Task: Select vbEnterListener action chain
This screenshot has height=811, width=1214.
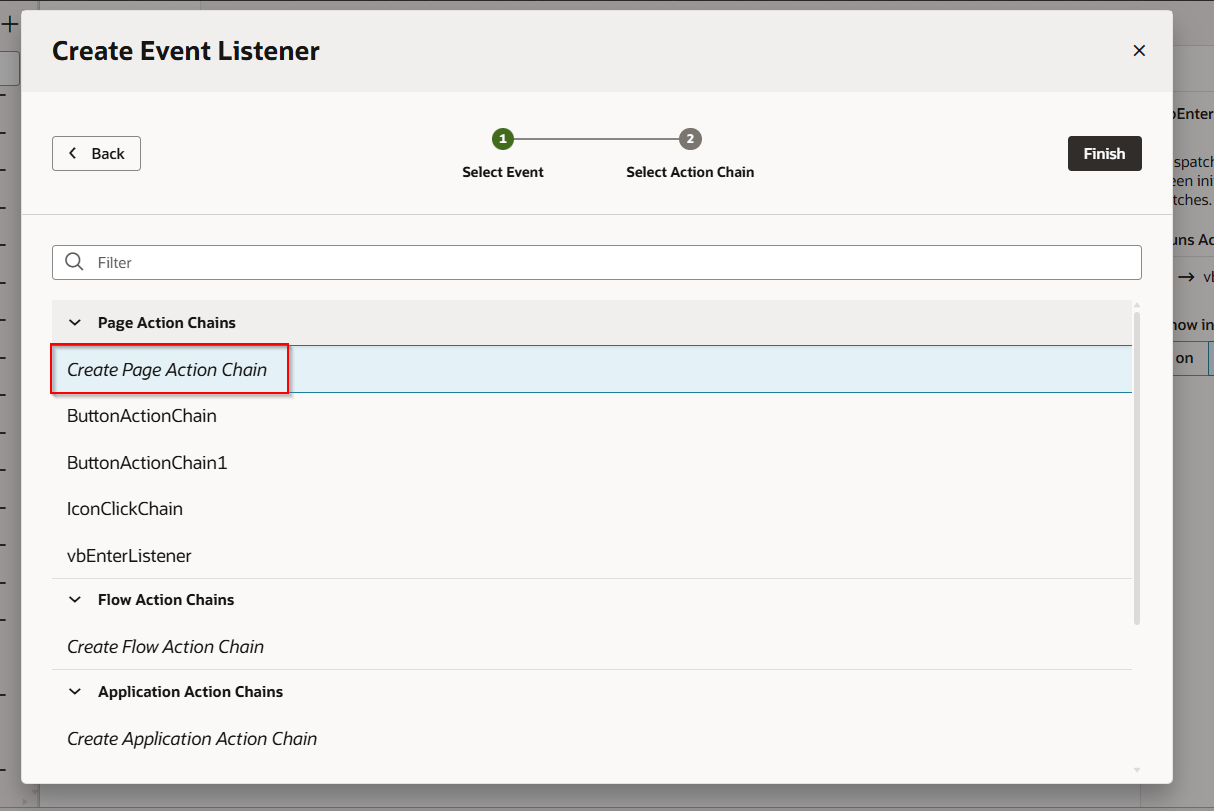Action: pyautogui.click(x=129, y=556)
